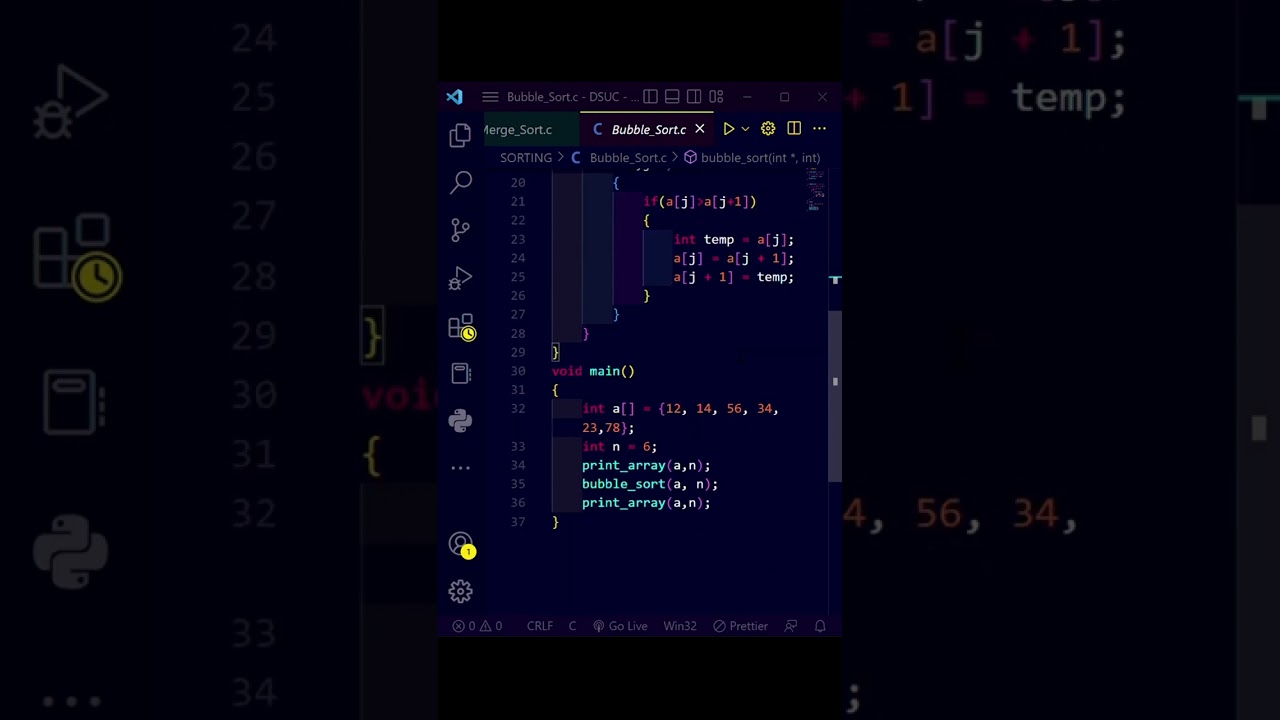Image resolution: width=1280 pixels, height=720 pixels.
Task: Run the C file with play button
Action: [729, 129]
